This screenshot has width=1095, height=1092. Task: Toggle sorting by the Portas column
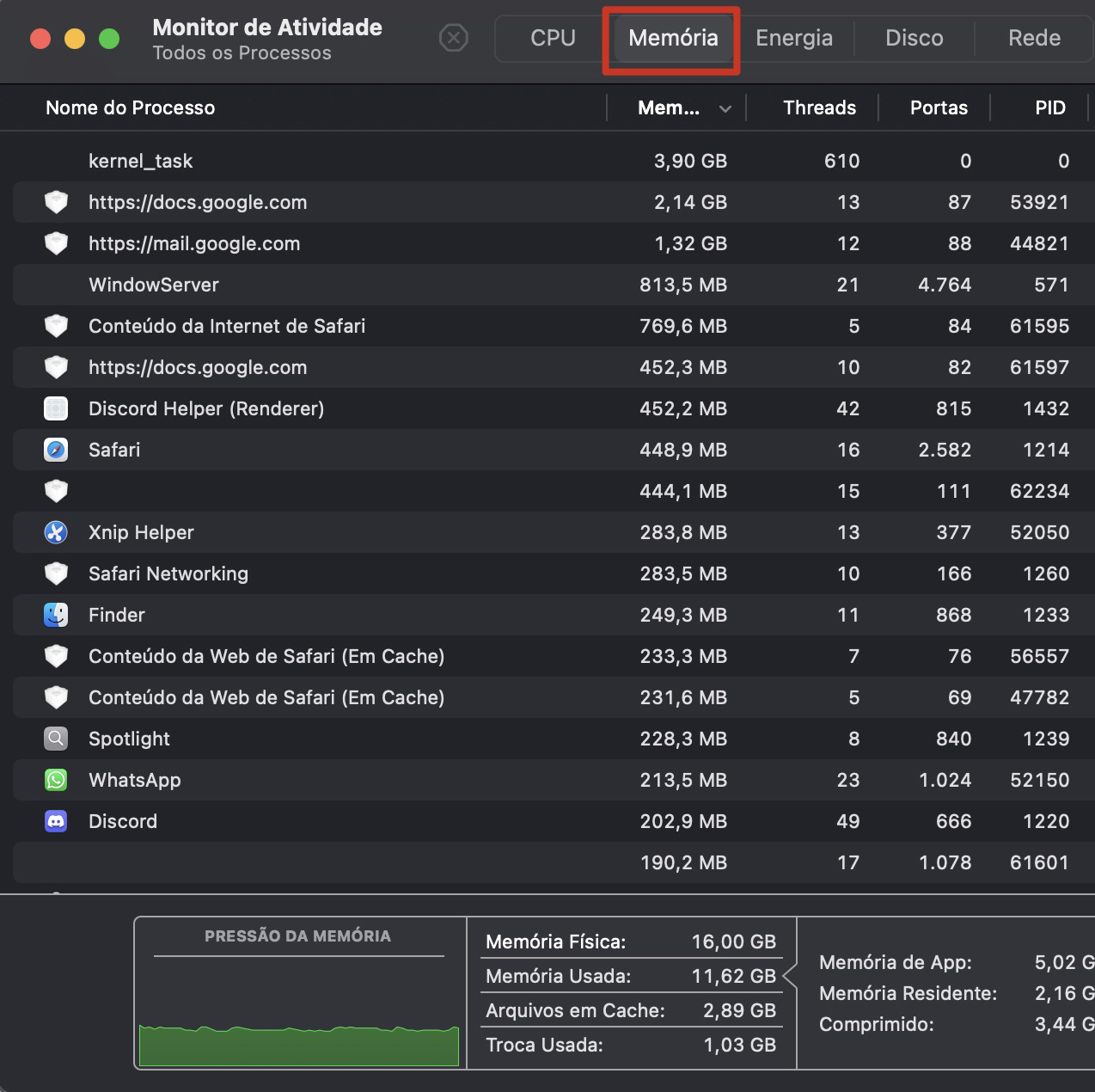click(x=939, y=107)
